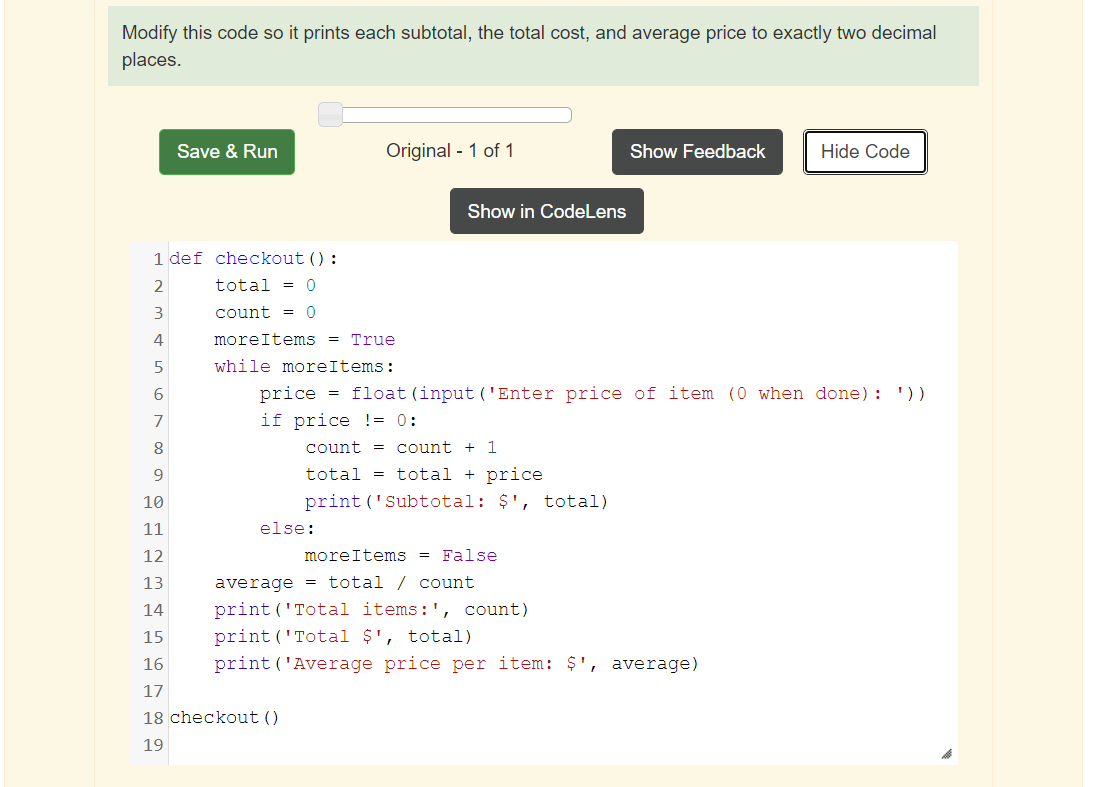Click line number 10 in the gutter
This screenshot has height=787, width=1093.
[x=152, y=501]
